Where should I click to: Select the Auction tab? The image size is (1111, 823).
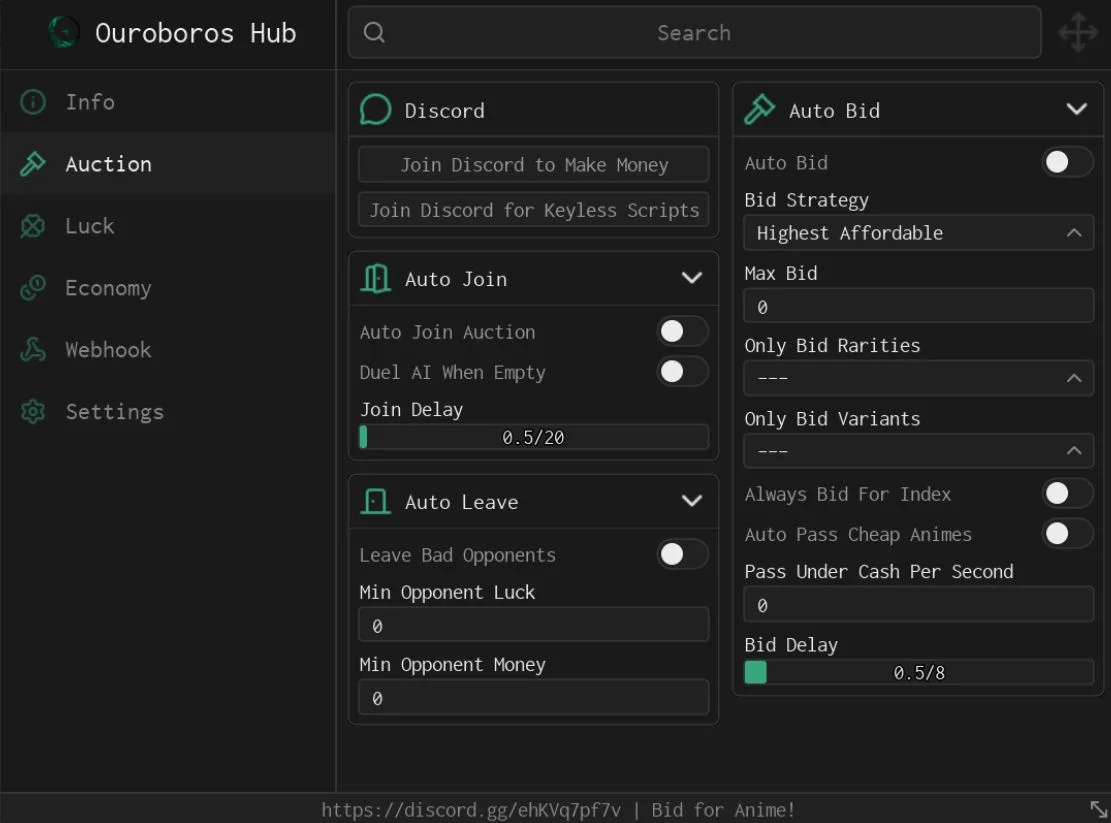tap(167, 164)
